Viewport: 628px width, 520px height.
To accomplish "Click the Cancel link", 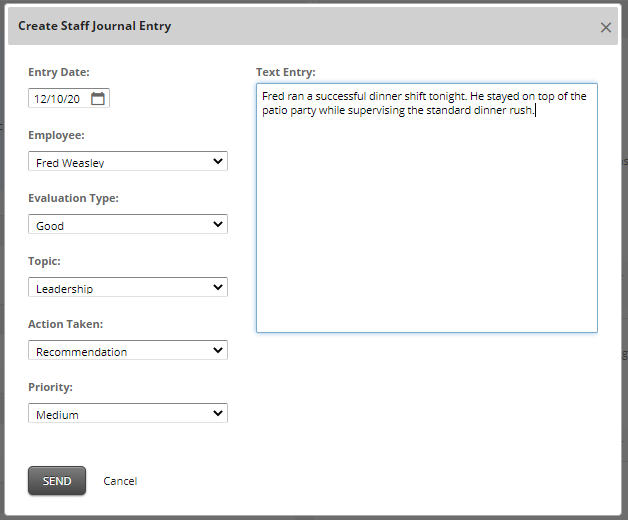I will pyautogui.click(x=120, y=481).
